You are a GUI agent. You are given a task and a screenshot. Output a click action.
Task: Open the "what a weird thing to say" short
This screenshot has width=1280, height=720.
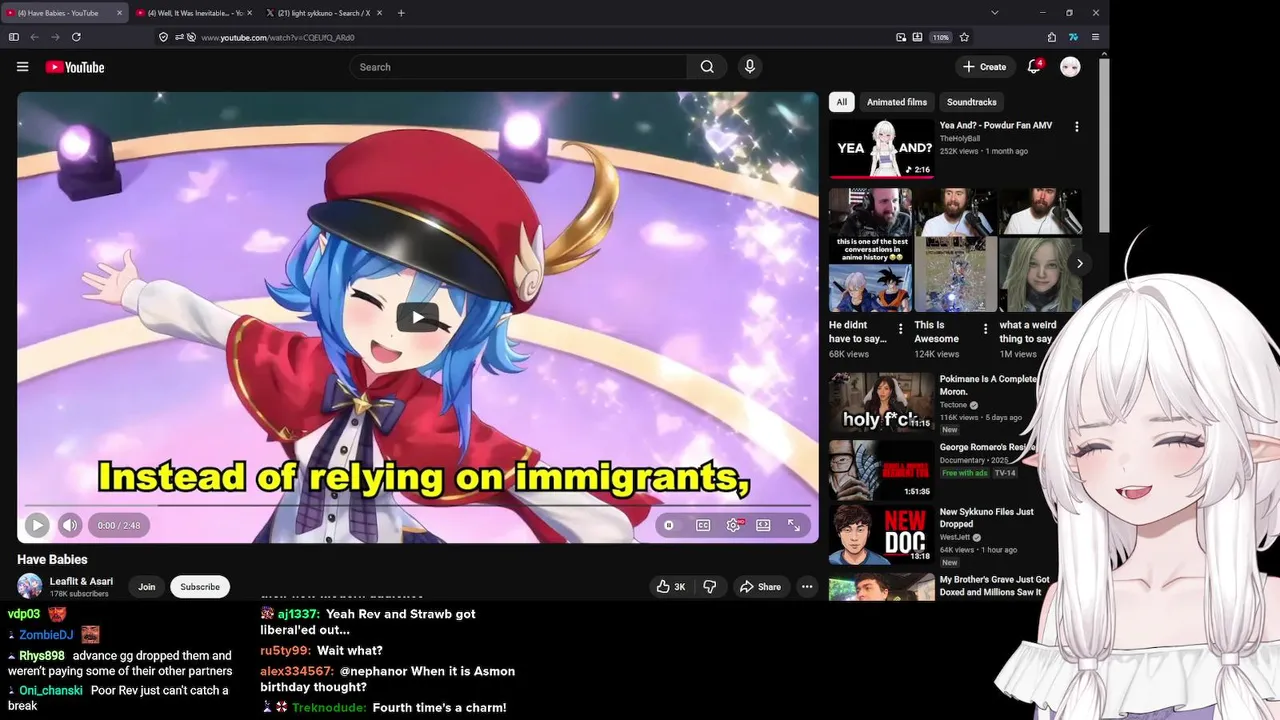1040,250
